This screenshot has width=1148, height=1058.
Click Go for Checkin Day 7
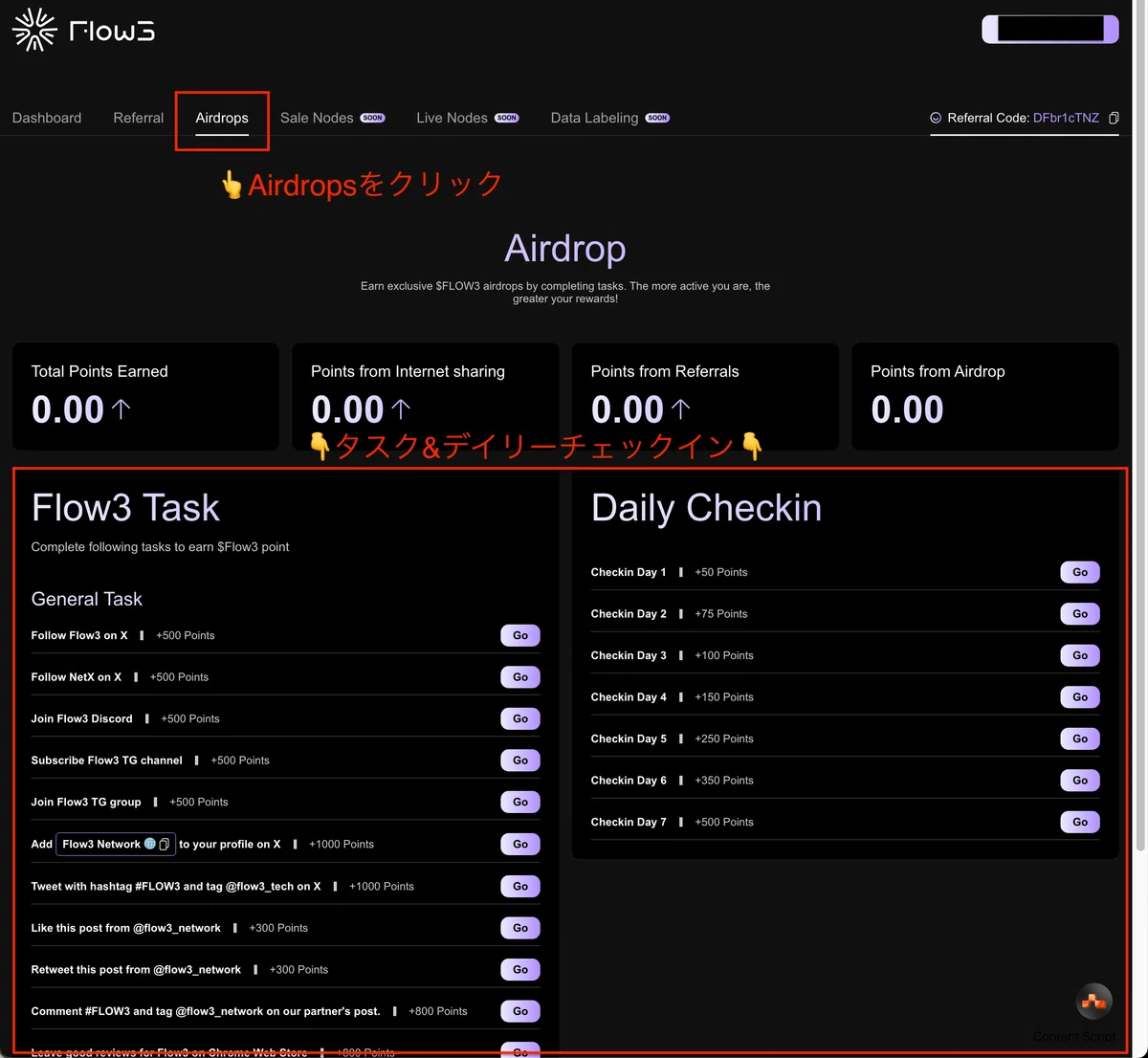click(1080, 822)
